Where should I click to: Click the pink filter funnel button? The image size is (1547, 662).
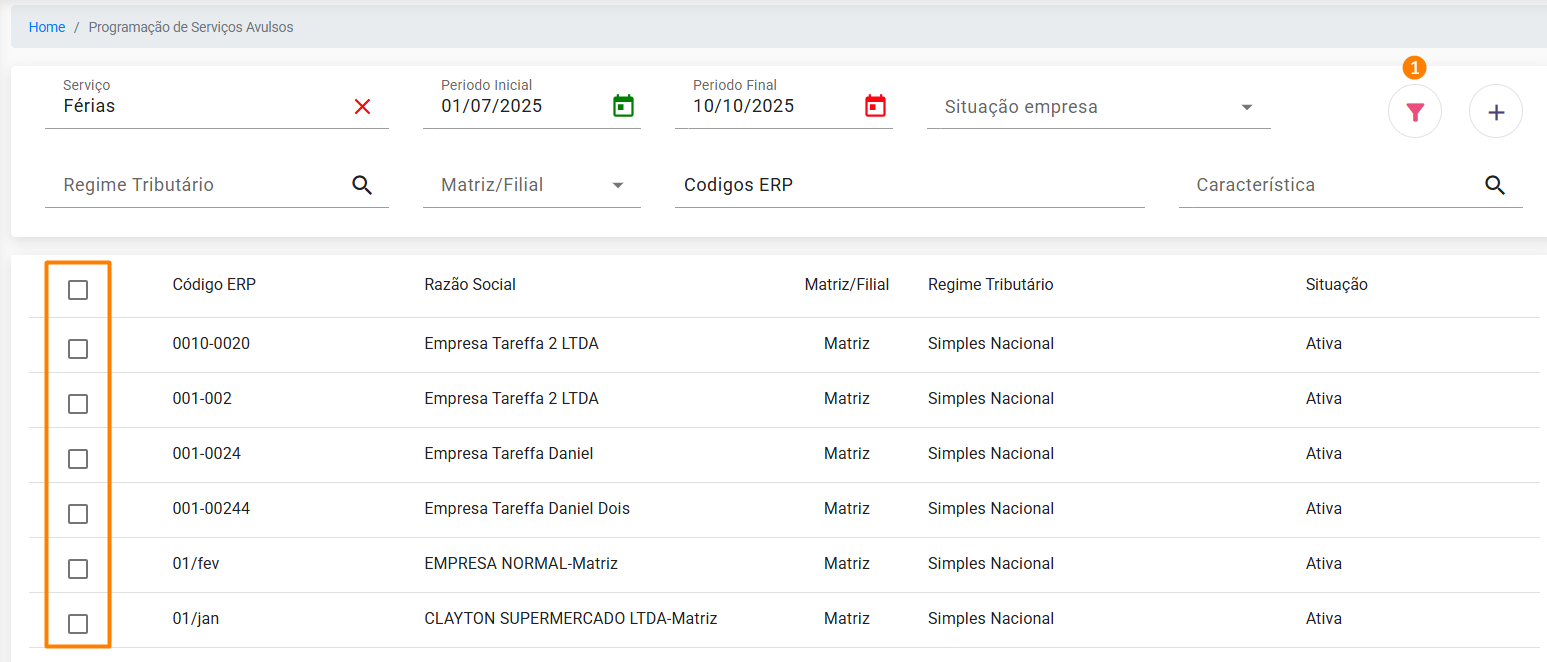pyautogui.click(x=1414, y=112)
